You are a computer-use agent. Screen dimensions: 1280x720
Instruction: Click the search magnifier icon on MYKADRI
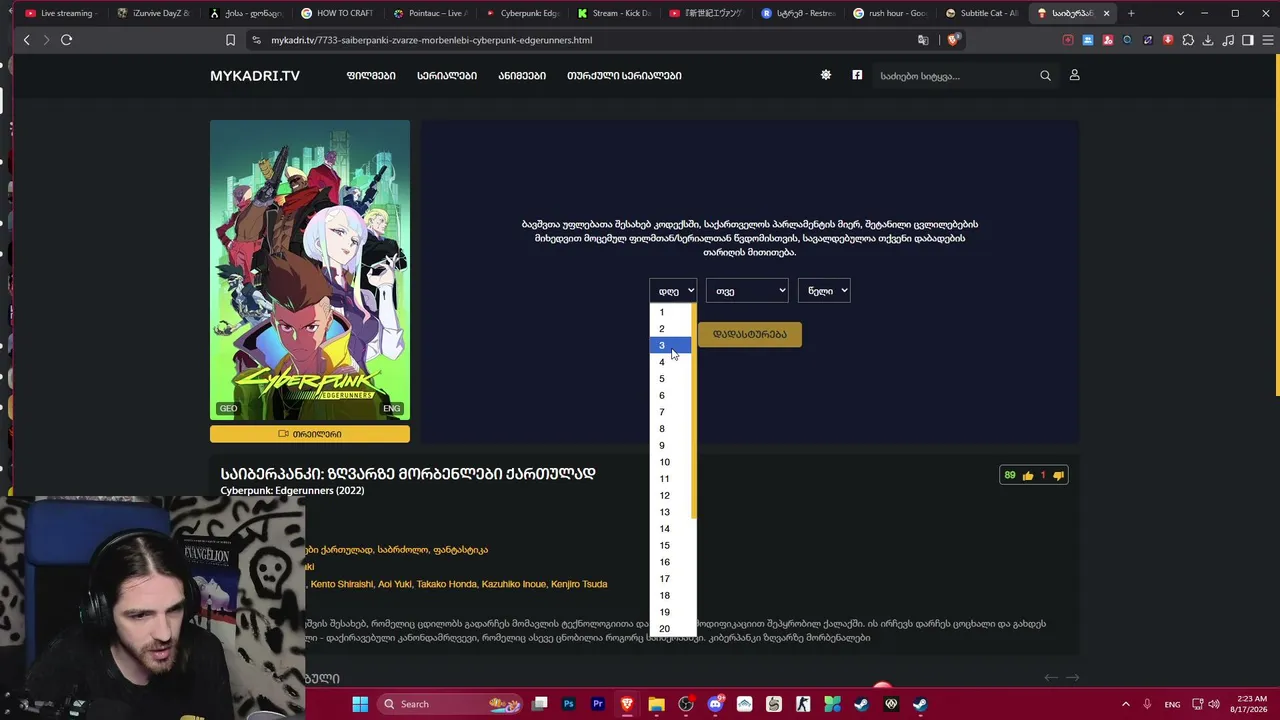point(1045,76)
